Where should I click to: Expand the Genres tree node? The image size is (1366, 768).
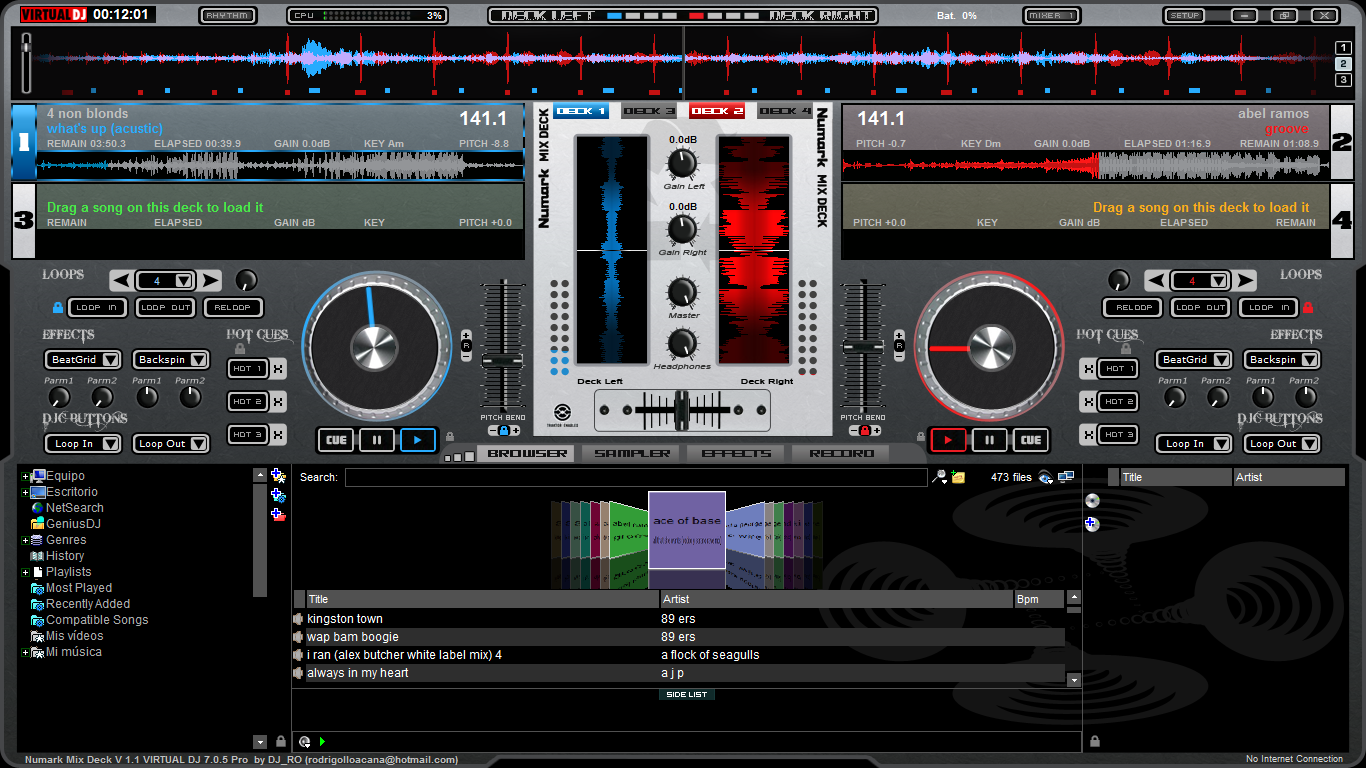[25, 540]
